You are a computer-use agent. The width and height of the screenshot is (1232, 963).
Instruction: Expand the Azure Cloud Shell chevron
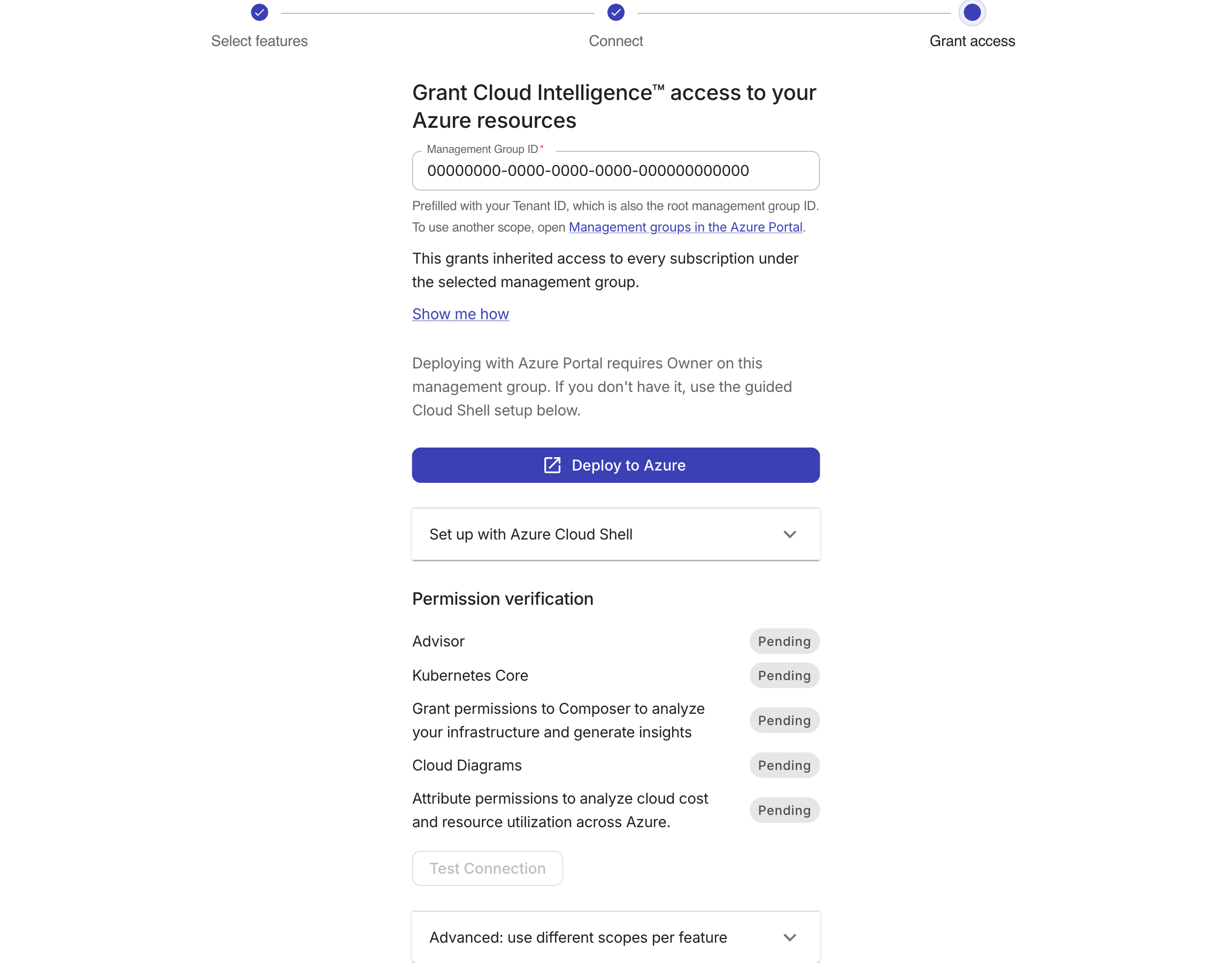pyautogui.click(x=789, y=534)
